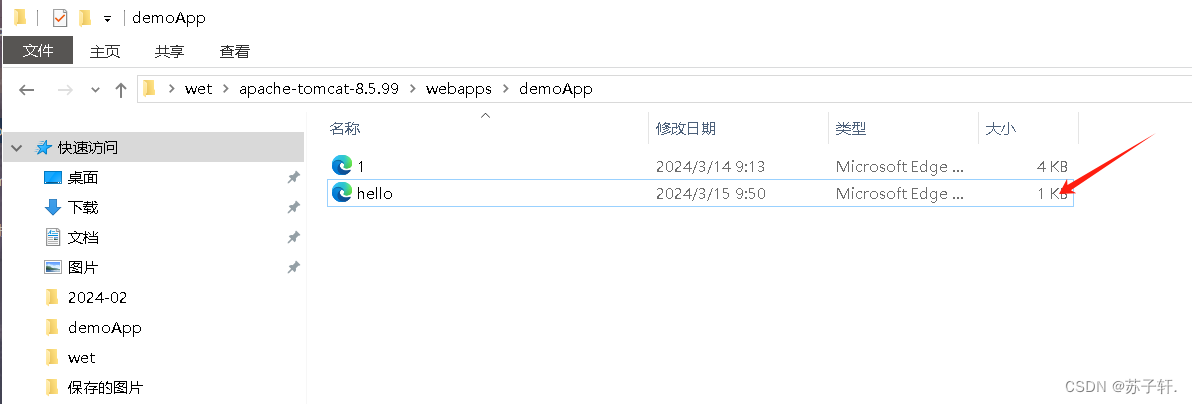Switch to the 查看 ribbon tab

(x=235, y=52)
